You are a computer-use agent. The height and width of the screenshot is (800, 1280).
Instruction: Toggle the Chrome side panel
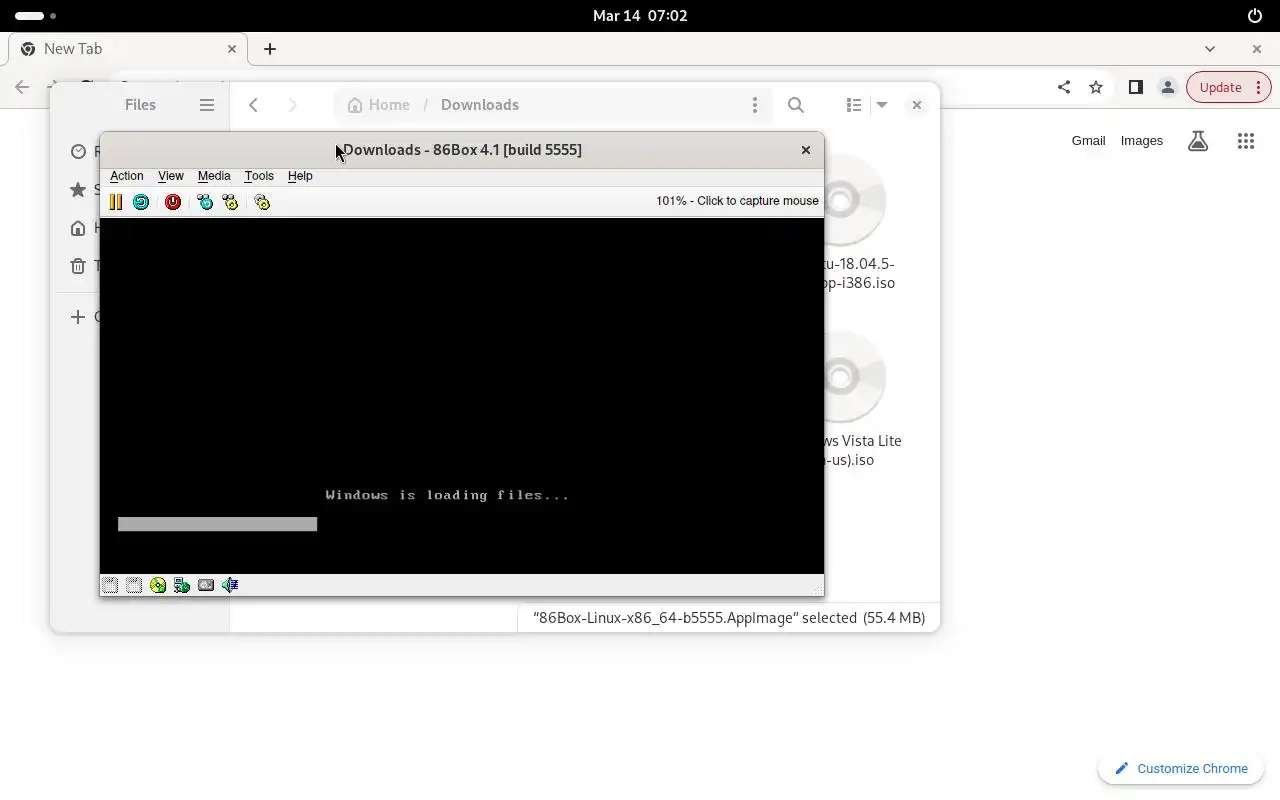tap(1135, 87)
